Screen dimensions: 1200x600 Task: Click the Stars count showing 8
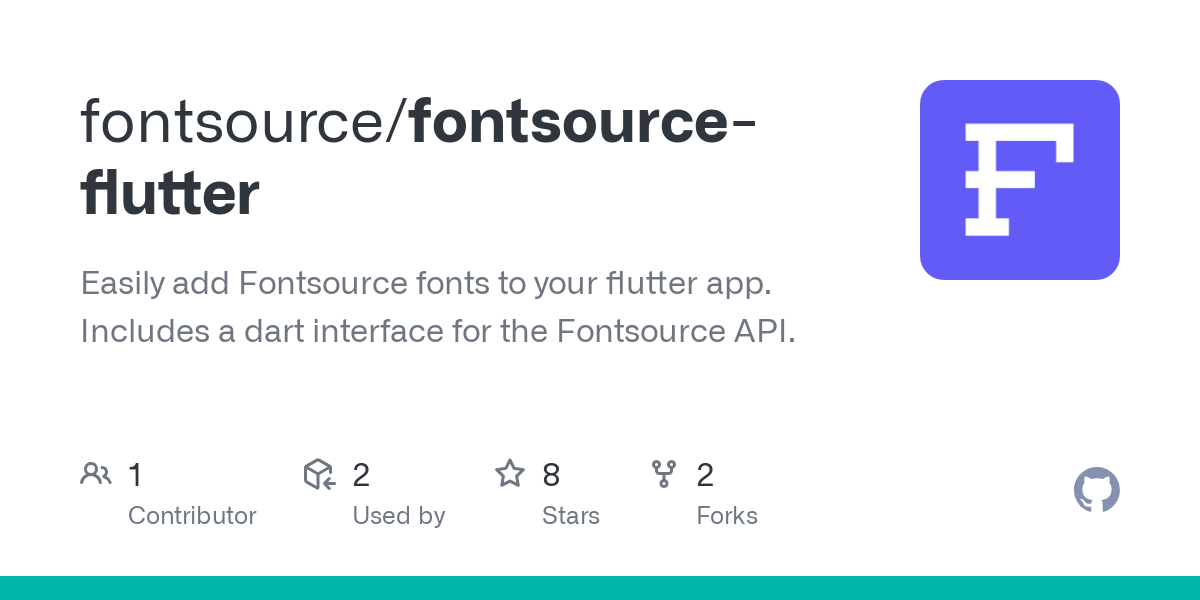click(x=551, y=475)
